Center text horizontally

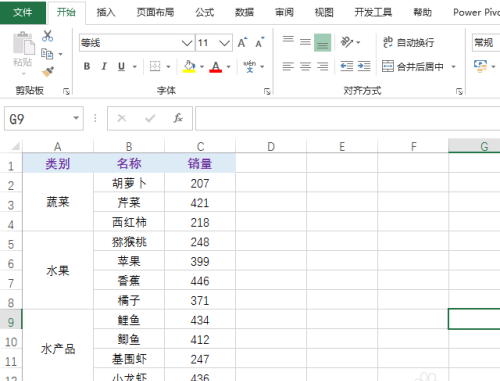coord(305,66)
